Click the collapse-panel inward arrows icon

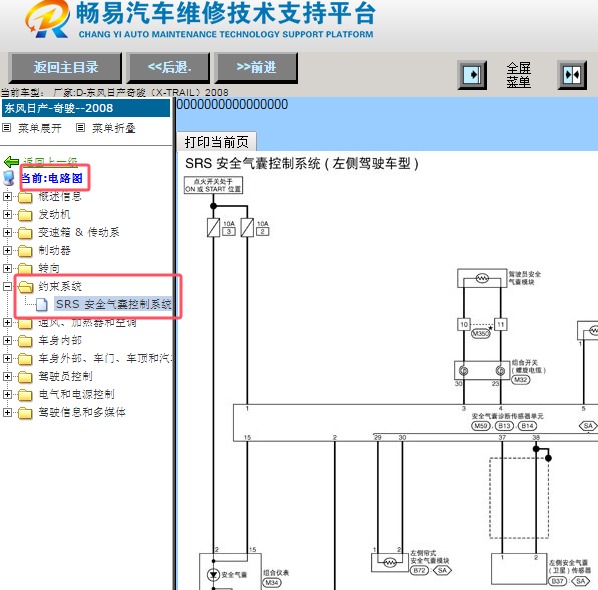[x=572, y=74]
